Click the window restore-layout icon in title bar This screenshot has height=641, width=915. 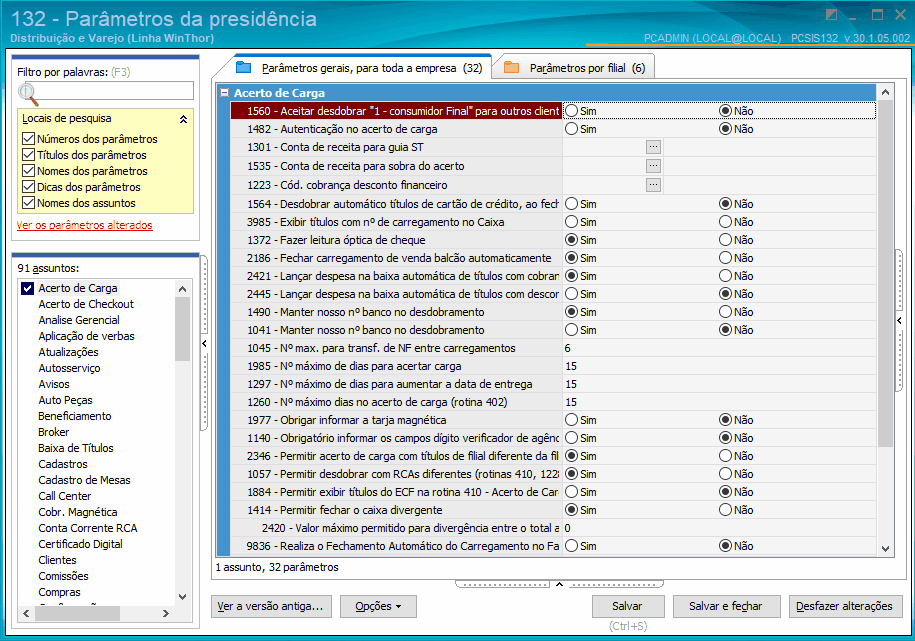point(832,15)
